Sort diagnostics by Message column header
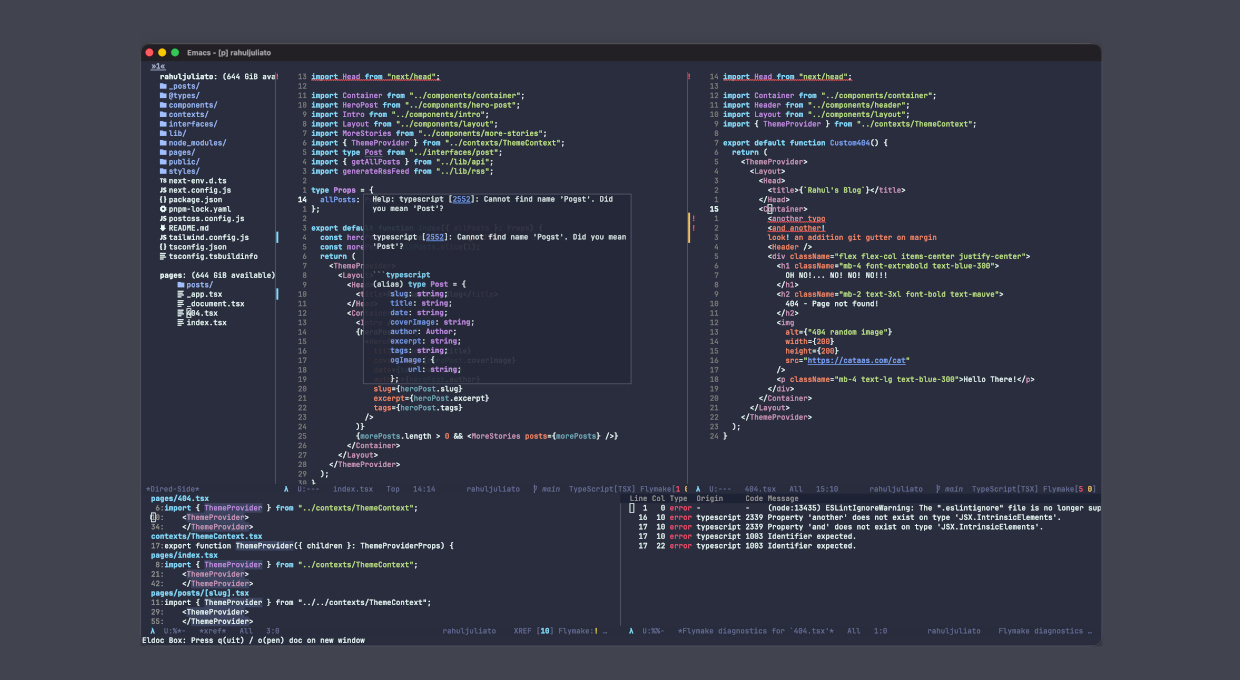This screenshot has height=680, width=1240. coord(783,498)
